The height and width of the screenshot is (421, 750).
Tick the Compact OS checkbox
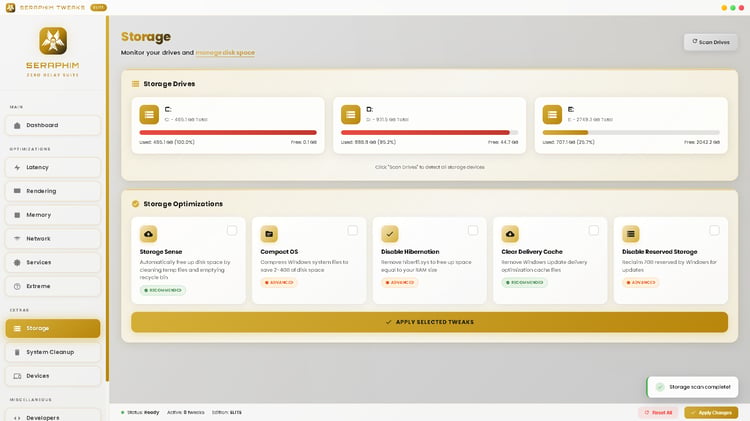coord(353,231)
